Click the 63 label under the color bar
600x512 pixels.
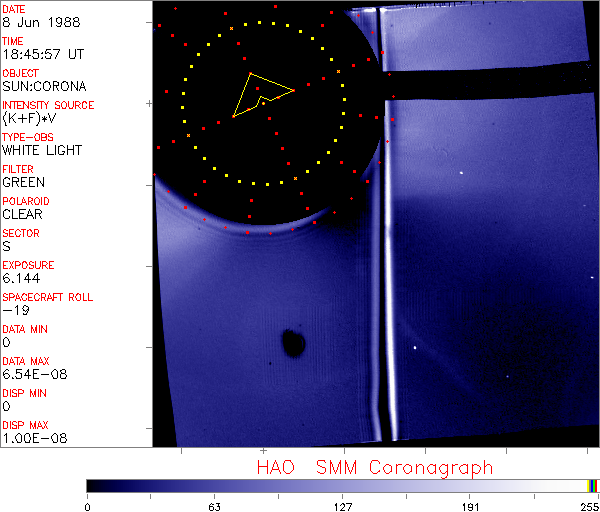pos(214,505)
